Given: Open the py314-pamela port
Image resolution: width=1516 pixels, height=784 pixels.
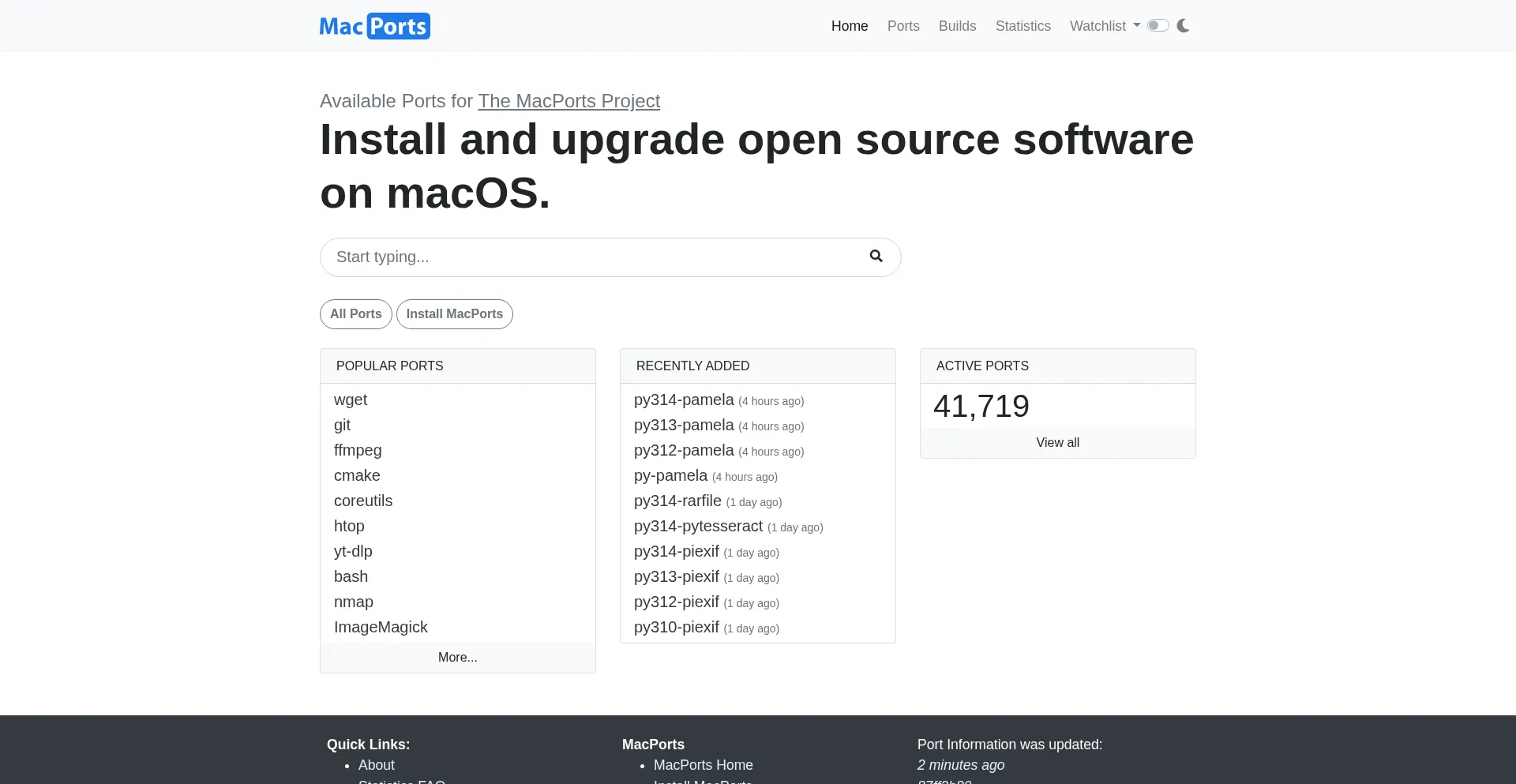Looking at the screenshot, I should 684,400.
